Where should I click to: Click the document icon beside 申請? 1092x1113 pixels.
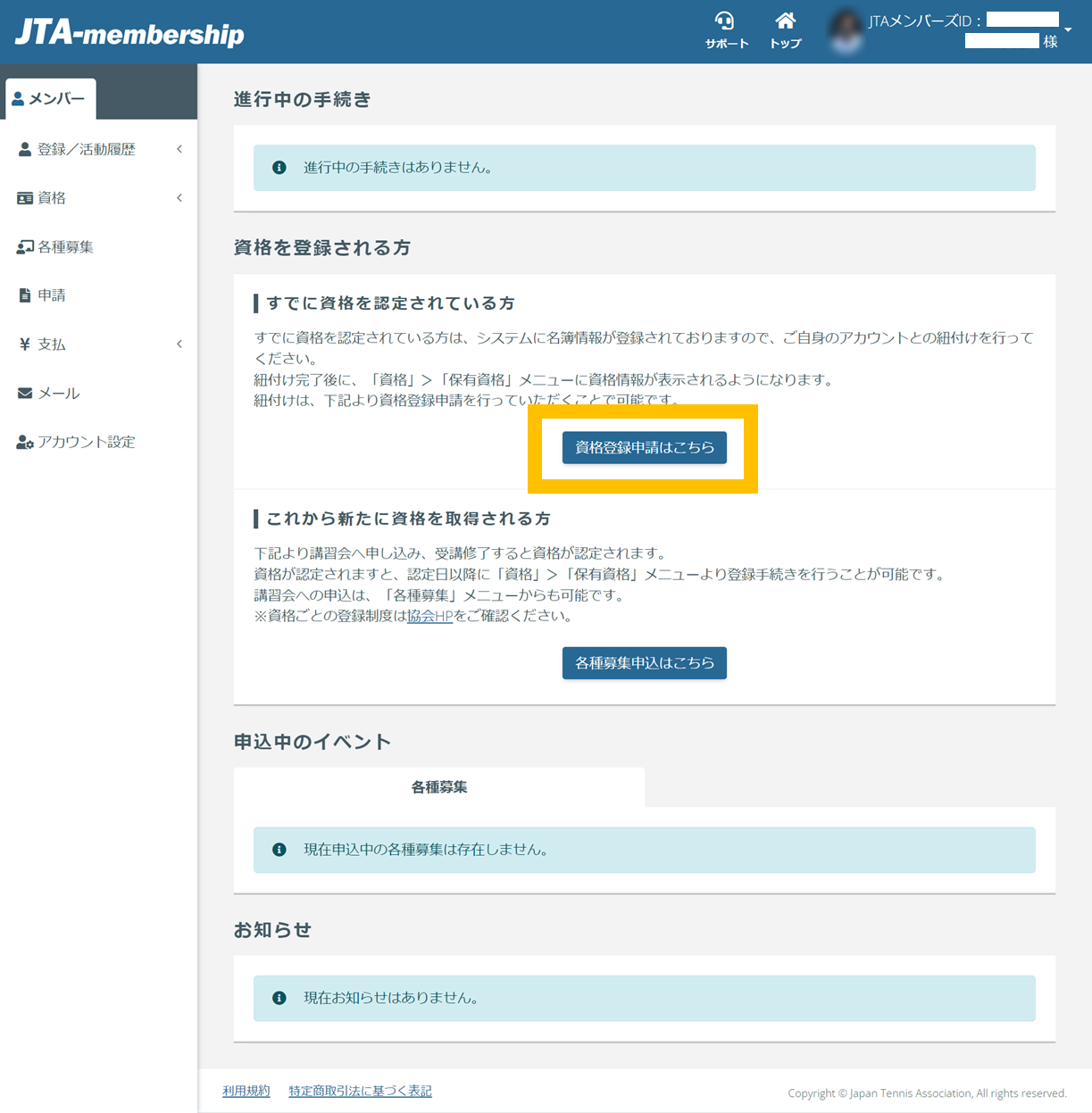(25, 295)
